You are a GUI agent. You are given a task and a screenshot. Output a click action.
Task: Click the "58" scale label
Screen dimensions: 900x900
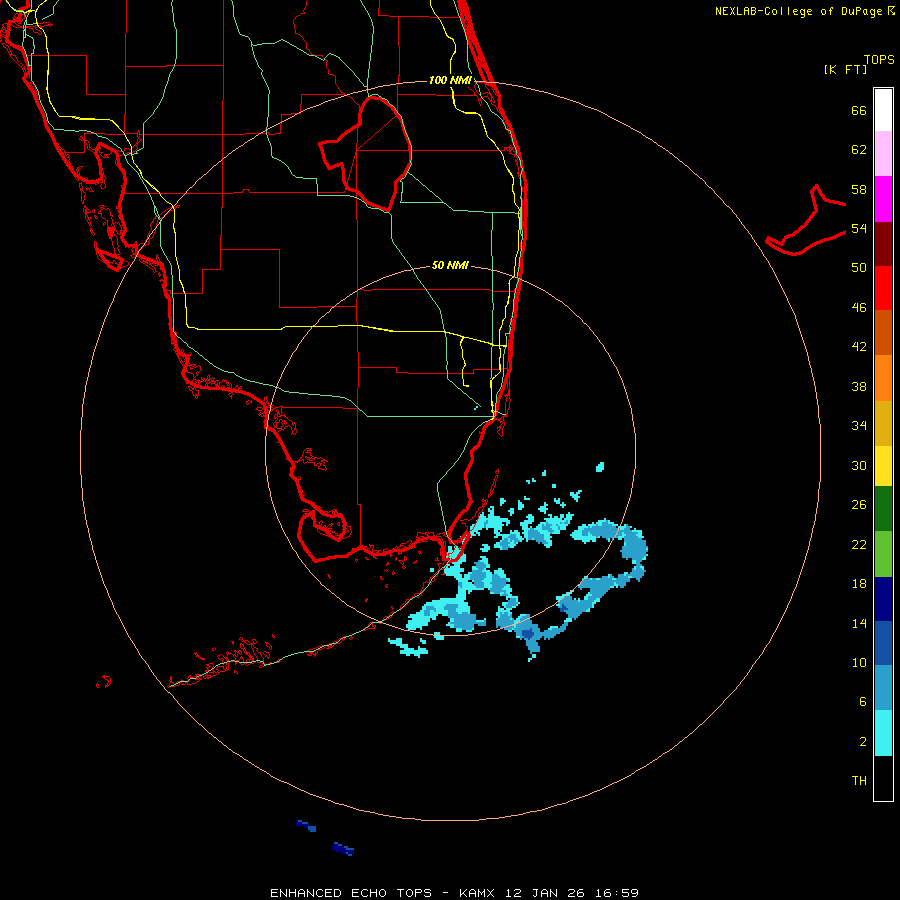coord(859,189)
